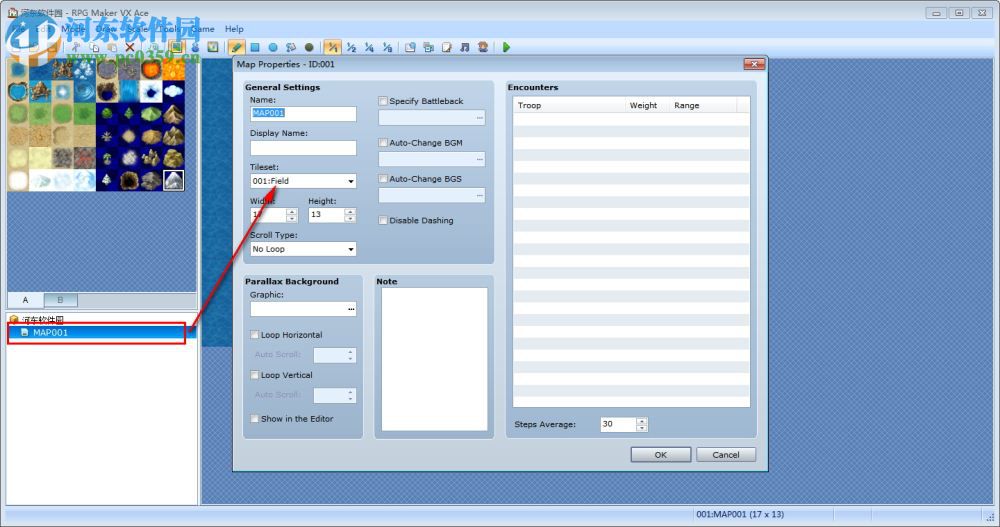Select the Pencil drawing tool
This screenshot has height=527, width=1000.
point(236,47)
